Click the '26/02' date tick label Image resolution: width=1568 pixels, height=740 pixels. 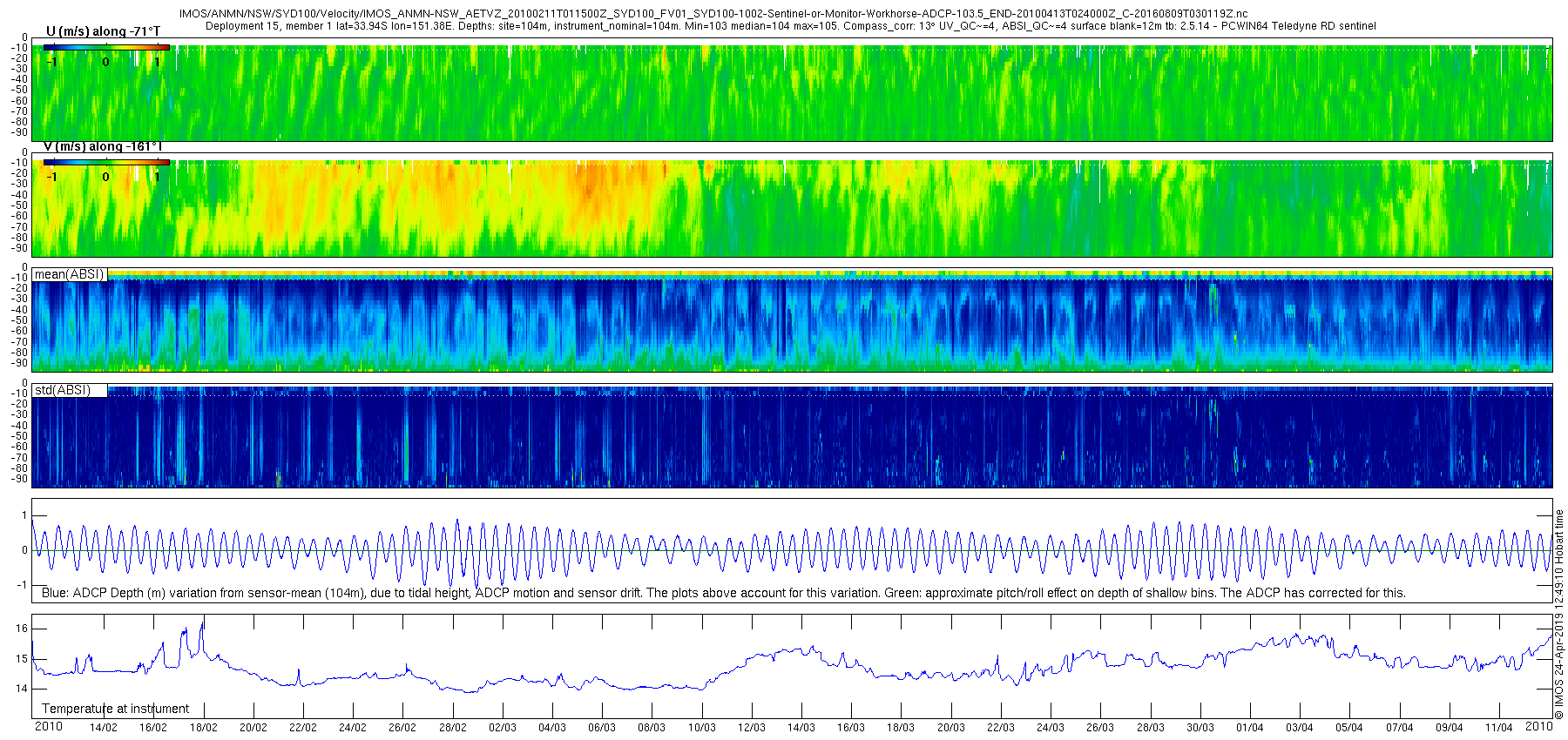pyautogui.click(x=402, y=727)
